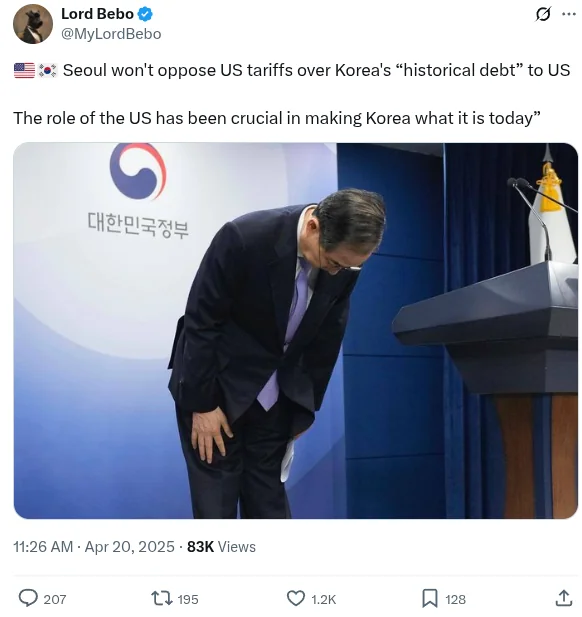
Task: Click the blue verified badge
Action: pos(145,15)
